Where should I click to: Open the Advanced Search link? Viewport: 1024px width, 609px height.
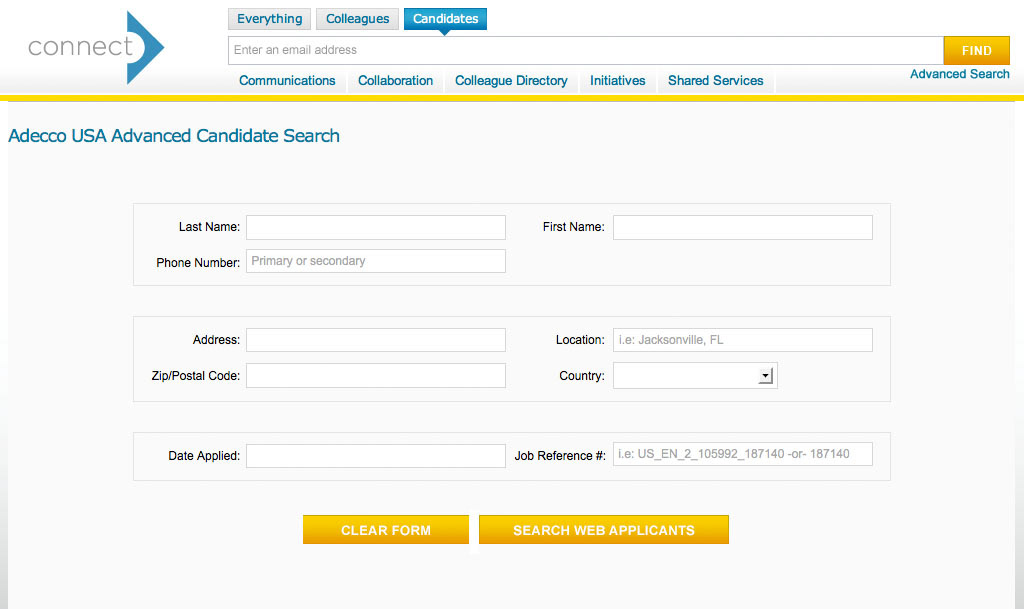[959, 74]
